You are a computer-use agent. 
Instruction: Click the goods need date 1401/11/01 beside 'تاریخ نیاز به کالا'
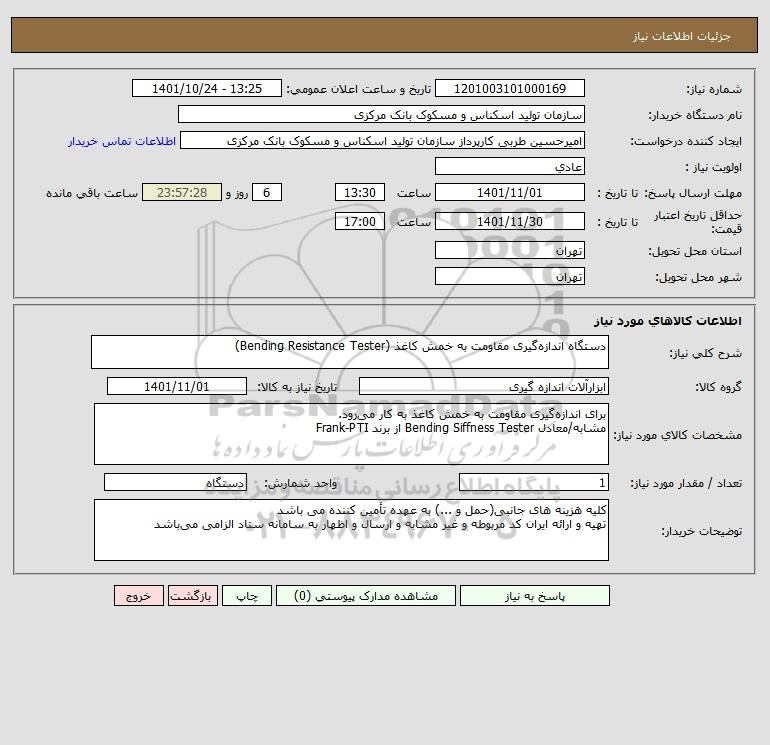[177, 386]
